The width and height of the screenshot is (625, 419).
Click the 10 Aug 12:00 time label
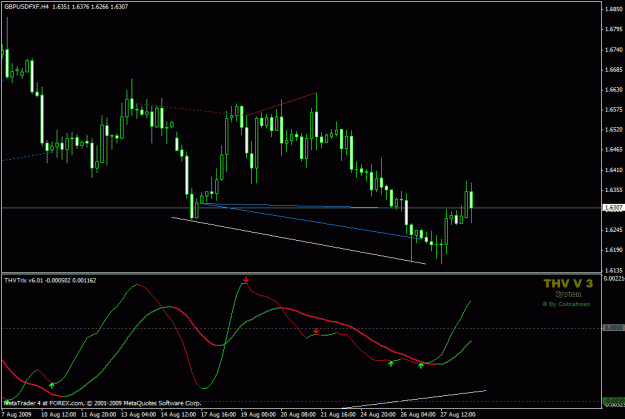[x=59, y=414]
